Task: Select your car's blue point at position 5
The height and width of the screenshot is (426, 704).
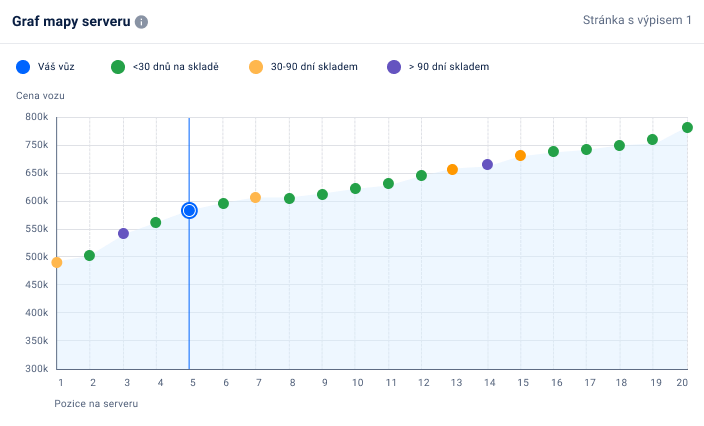Action: pos(189,210)
